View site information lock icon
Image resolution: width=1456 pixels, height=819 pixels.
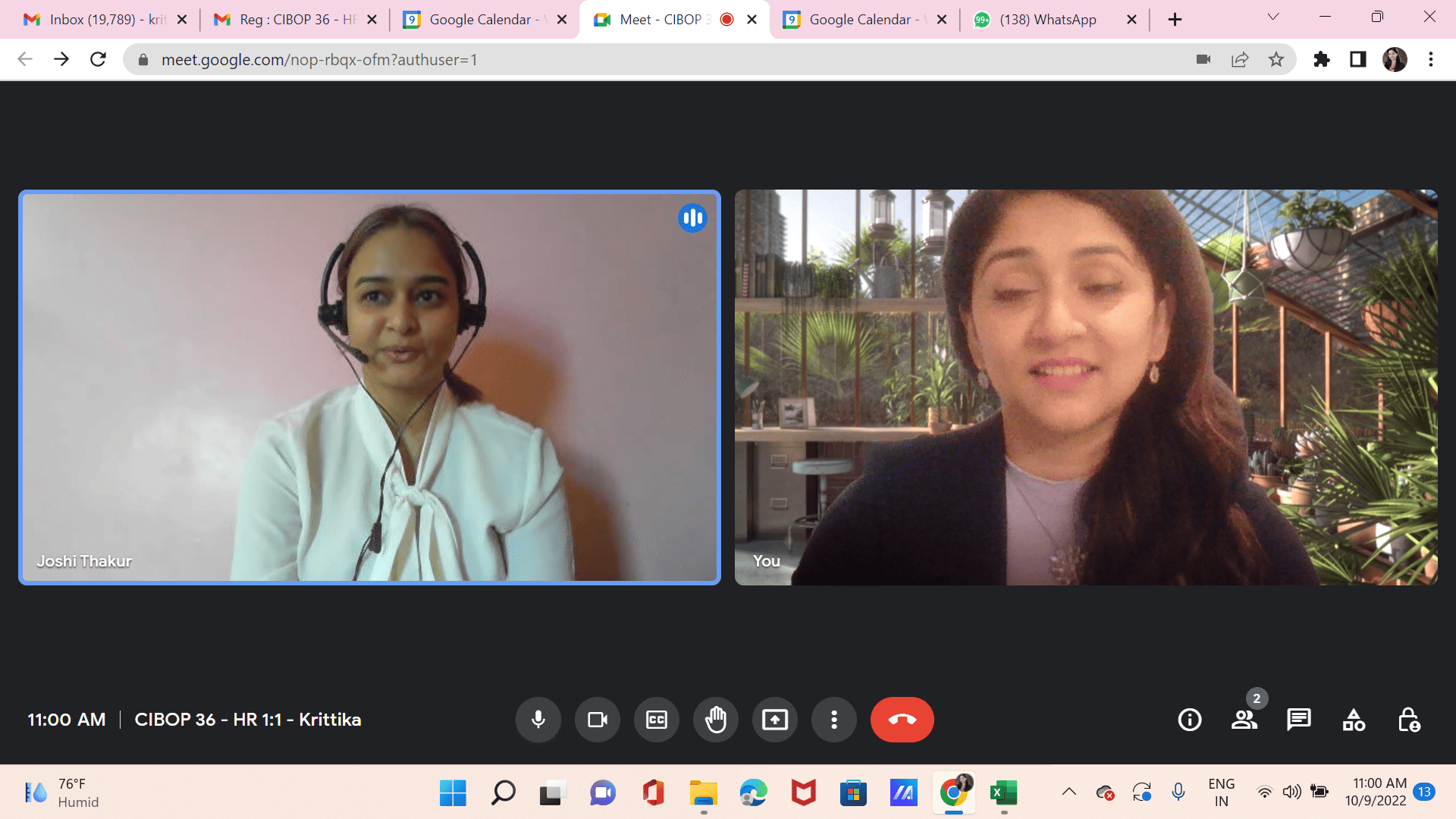click(143, 59)
